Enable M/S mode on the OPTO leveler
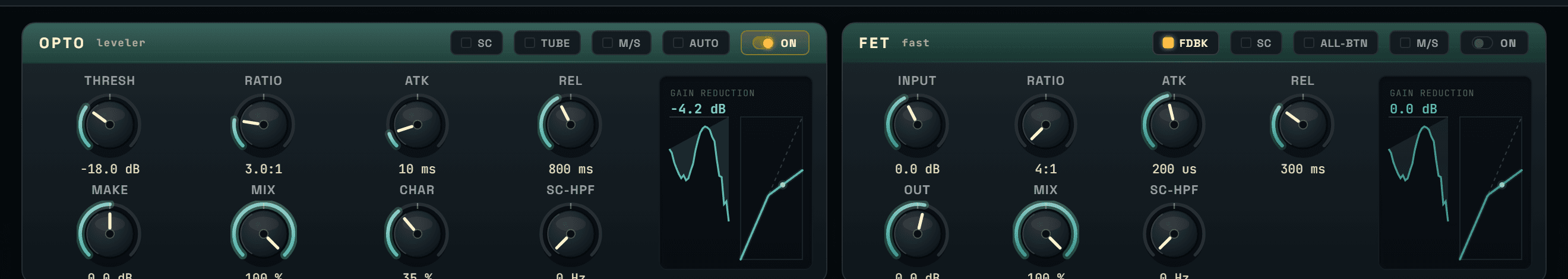Screen dimensions: 1568x279 (621, 43)
